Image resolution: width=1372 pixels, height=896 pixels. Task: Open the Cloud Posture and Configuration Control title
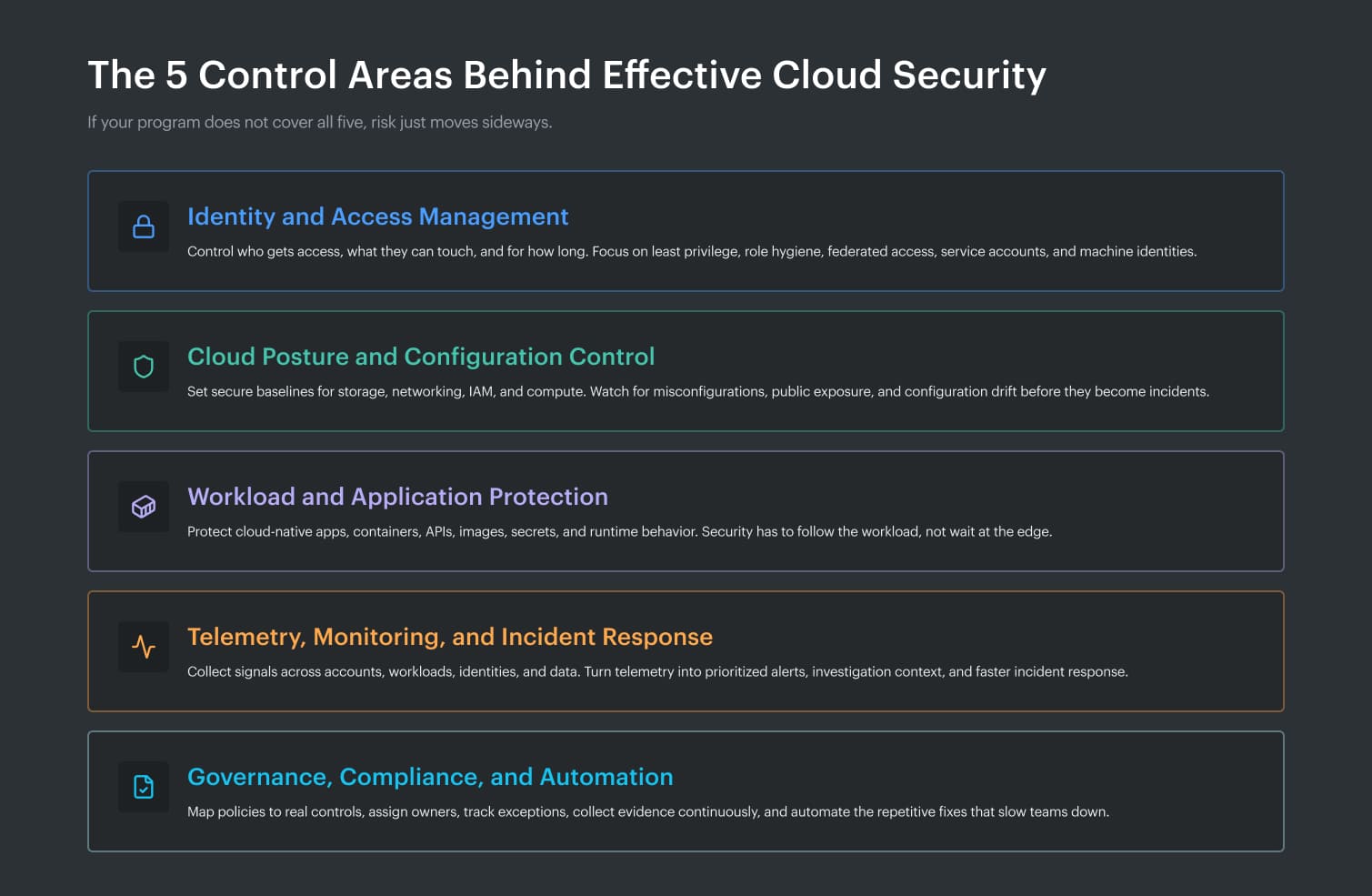coord(421,357)
